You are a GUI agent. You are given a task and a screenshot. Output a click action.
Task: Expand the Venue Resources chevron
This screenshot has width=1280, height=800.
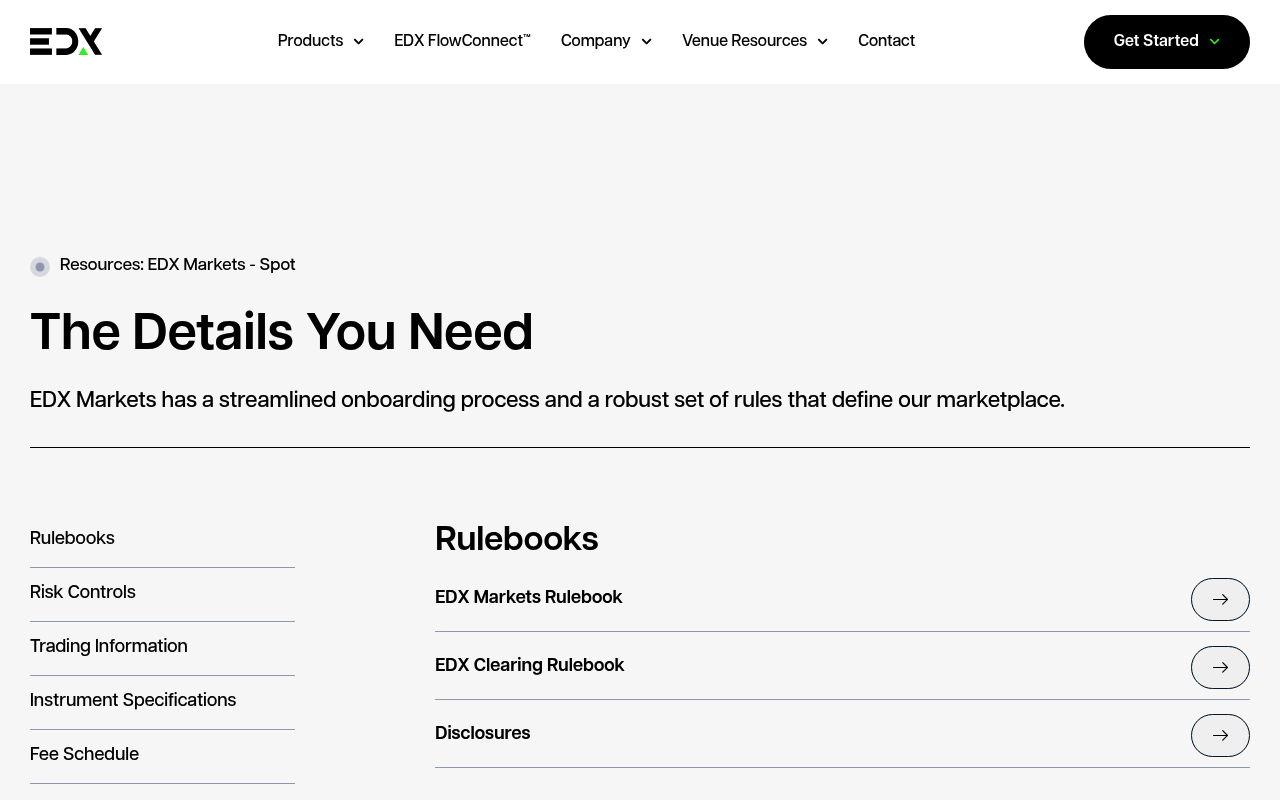point(822,42)
